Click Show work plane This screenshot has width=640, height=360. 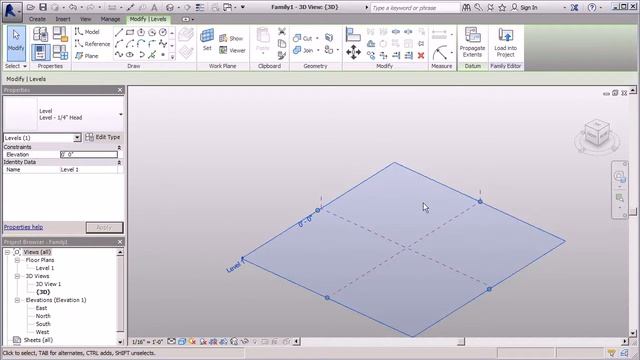click(231, 38)
